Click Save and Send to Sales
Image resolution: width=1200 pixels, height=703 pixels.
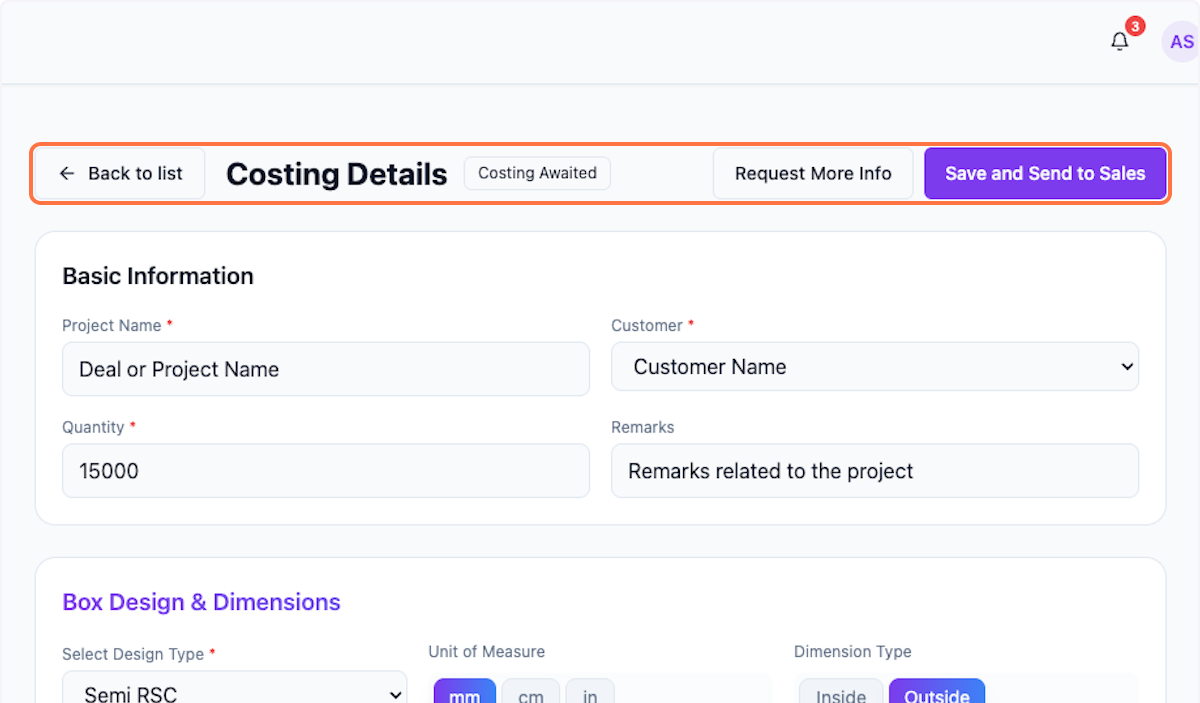click(1044, 174)
